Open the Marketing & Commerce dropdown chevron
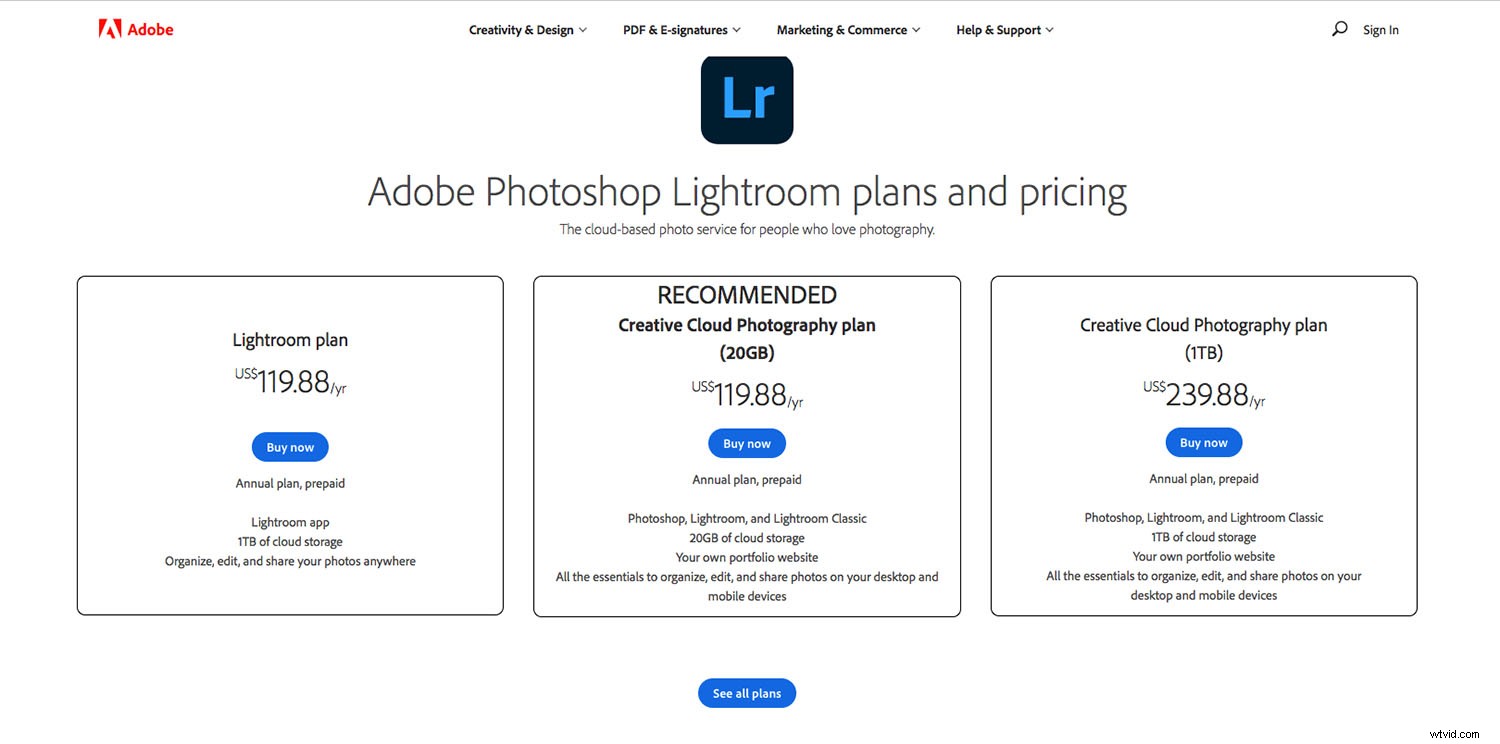Screen dimensions: 1500x744 pyautogui.click(x=915, y=30)
